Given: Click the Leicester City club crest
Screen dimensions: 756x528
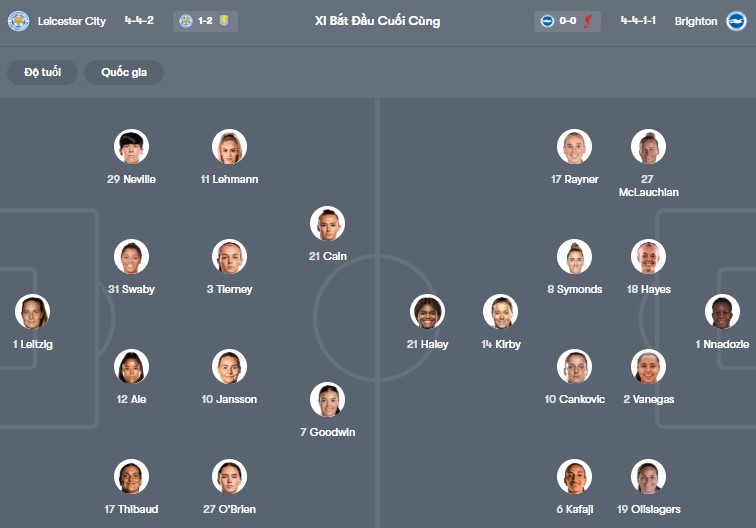Looking at the screenshot, I should (x=18, y=21).
